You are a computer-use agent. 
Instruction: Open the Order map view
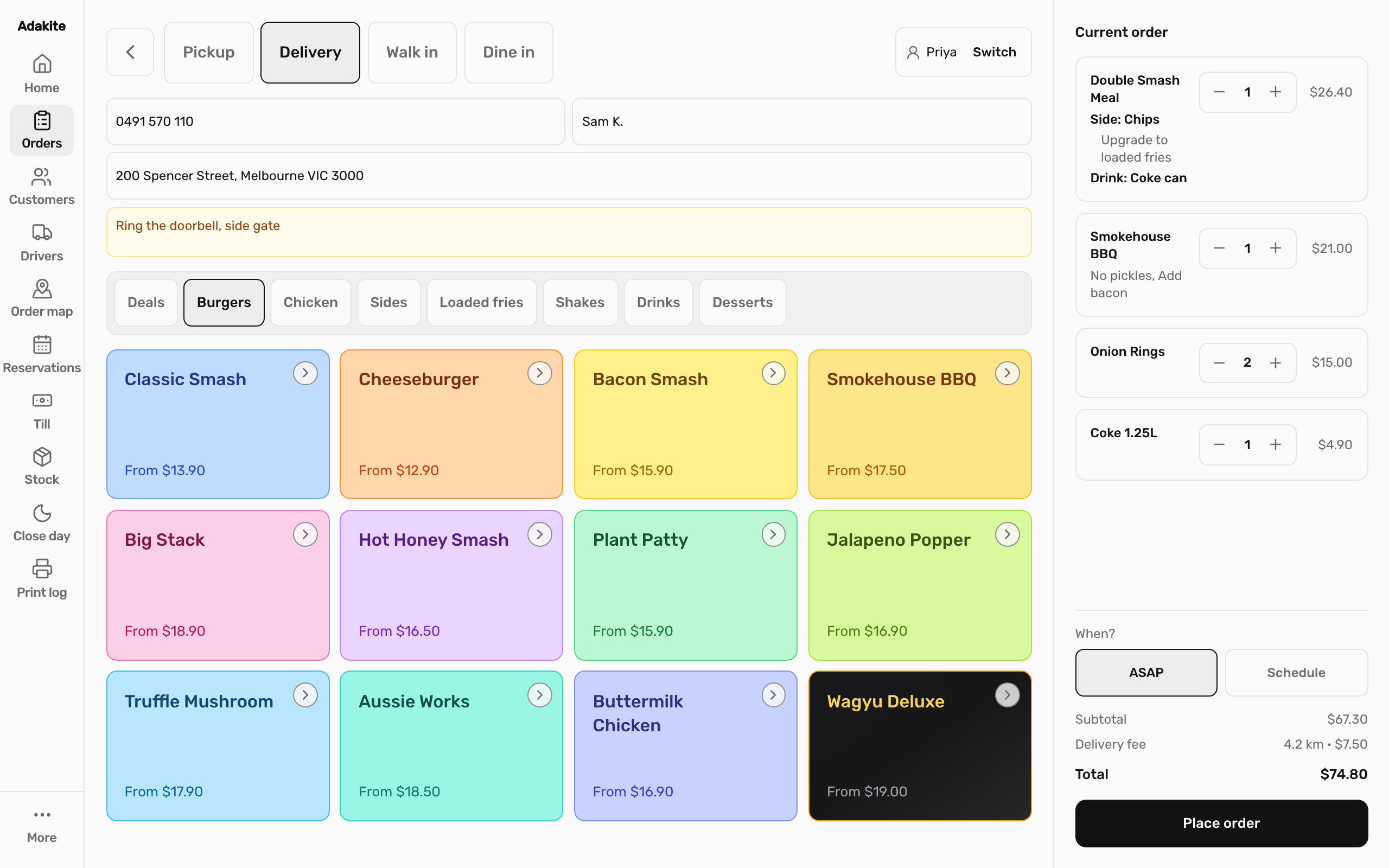click(41, 298)
